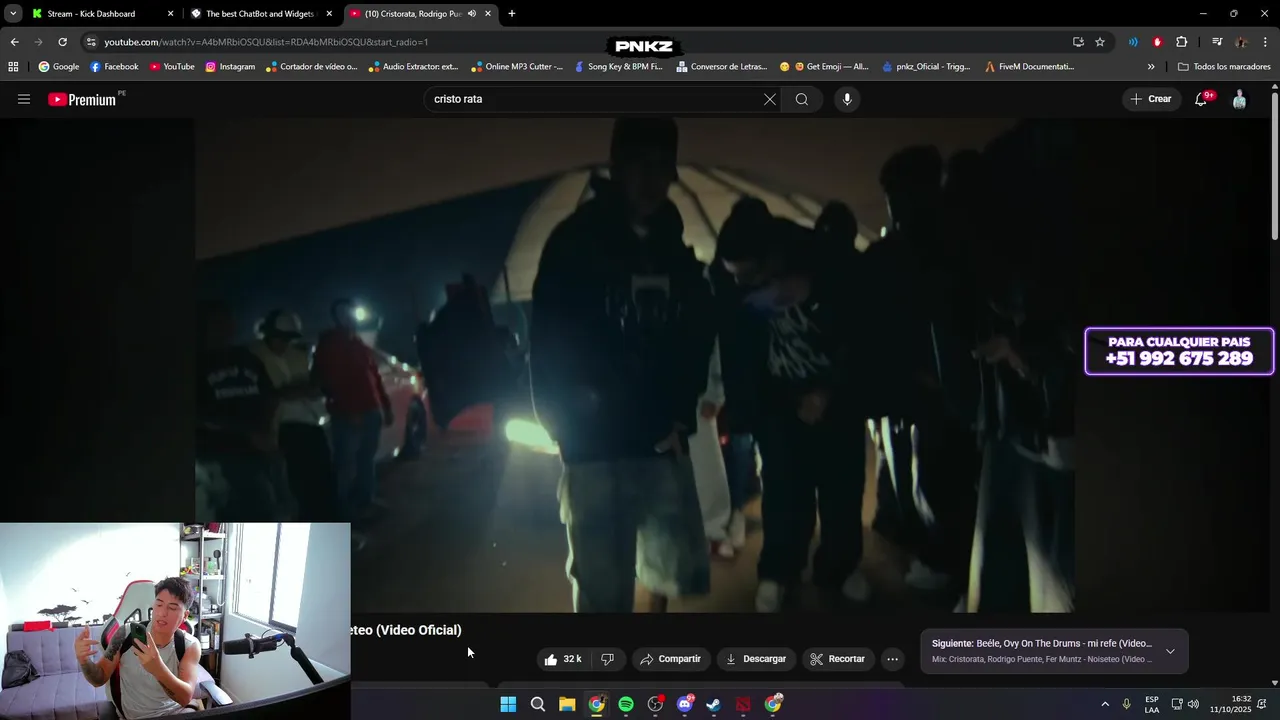Viewport: 1280px width, 720px height.
Task: Show more bookmarks with the chevron
Action: (x=1151, y=67)
